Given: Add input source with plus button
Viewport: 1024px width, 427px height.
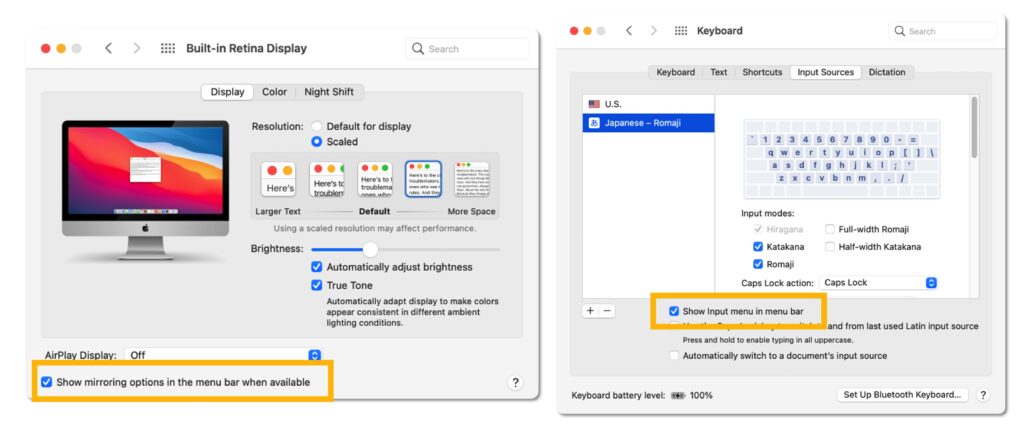Looking at the screenshot, I should click(590, 311).
